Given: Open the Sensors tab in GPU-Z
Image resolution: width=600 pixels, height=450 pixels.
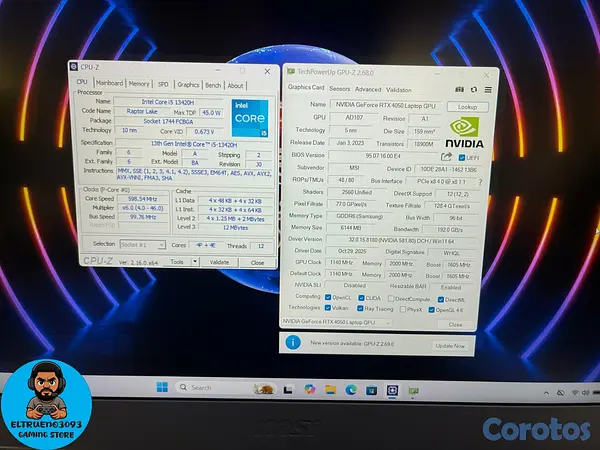Looking at the screenshot, I should pyautogui.click(x=339, y=89).
